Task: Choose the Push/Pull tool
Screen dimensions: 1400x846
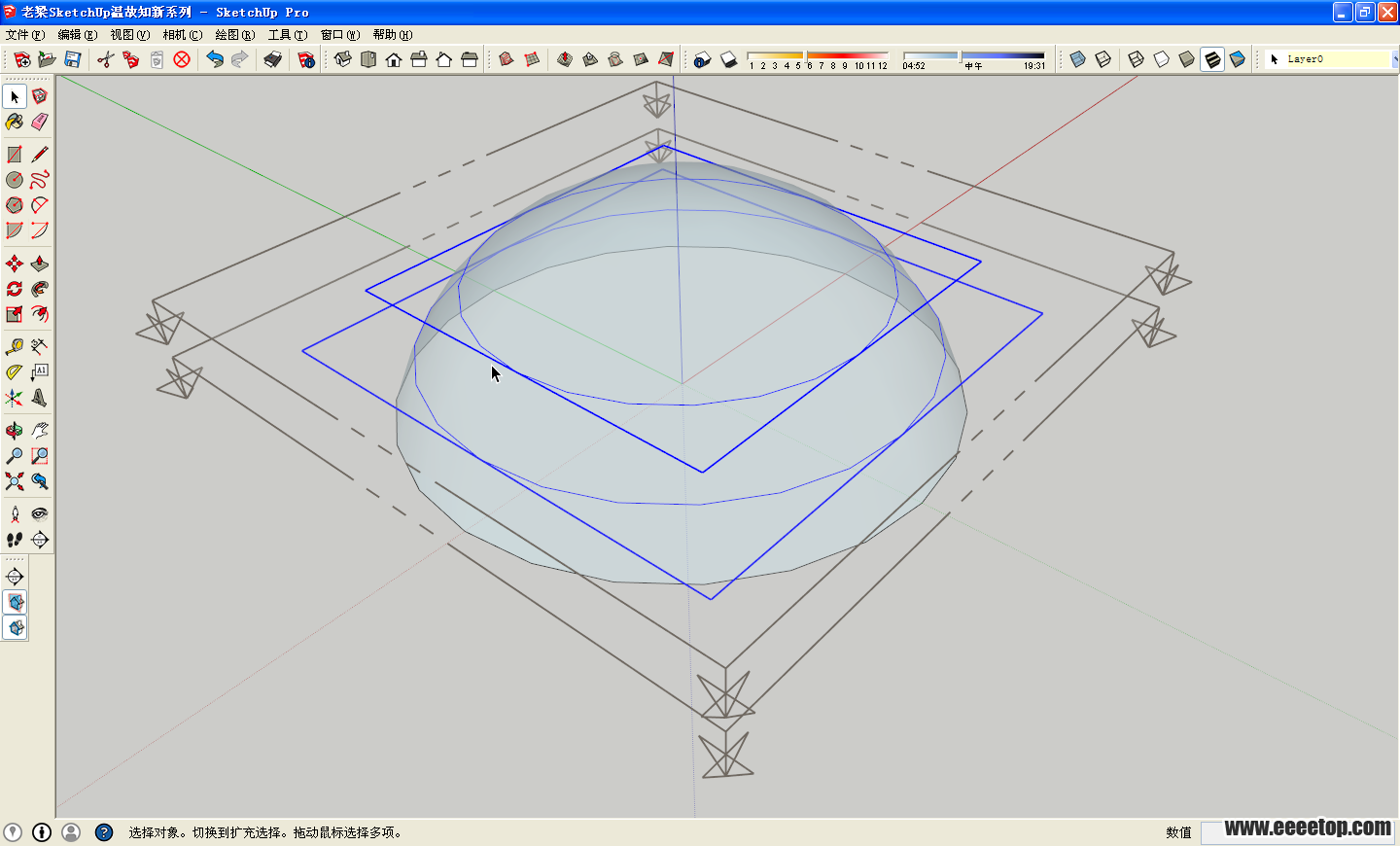Action: pyautogui.click(x=40, y=264)
